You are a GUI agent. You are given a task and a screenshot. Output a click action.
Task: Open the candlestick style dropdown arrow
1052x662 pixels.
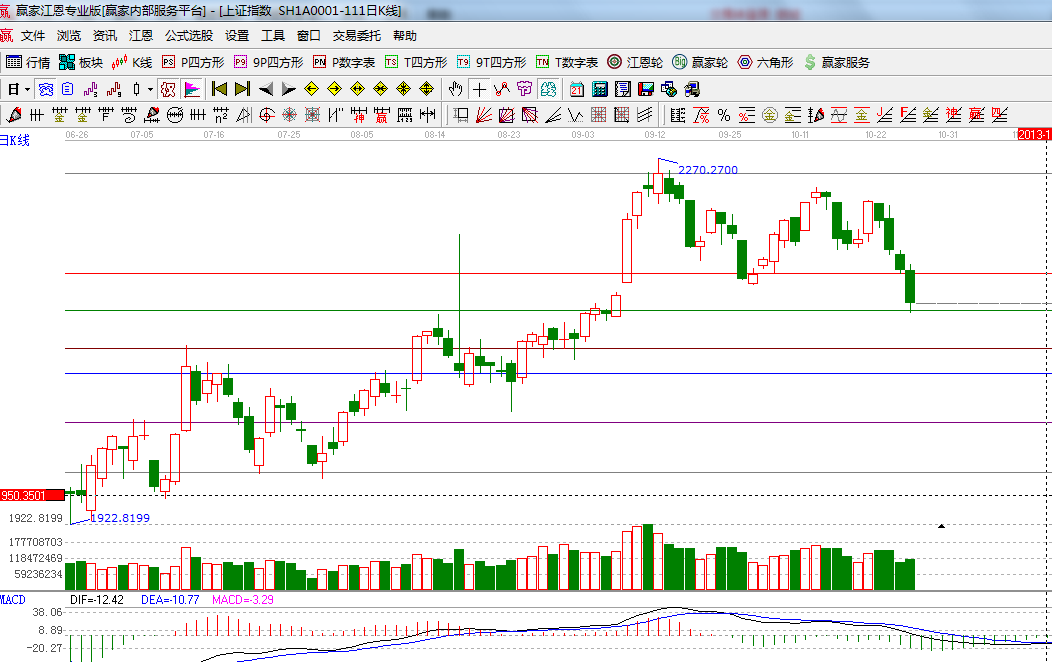(150, 89)
